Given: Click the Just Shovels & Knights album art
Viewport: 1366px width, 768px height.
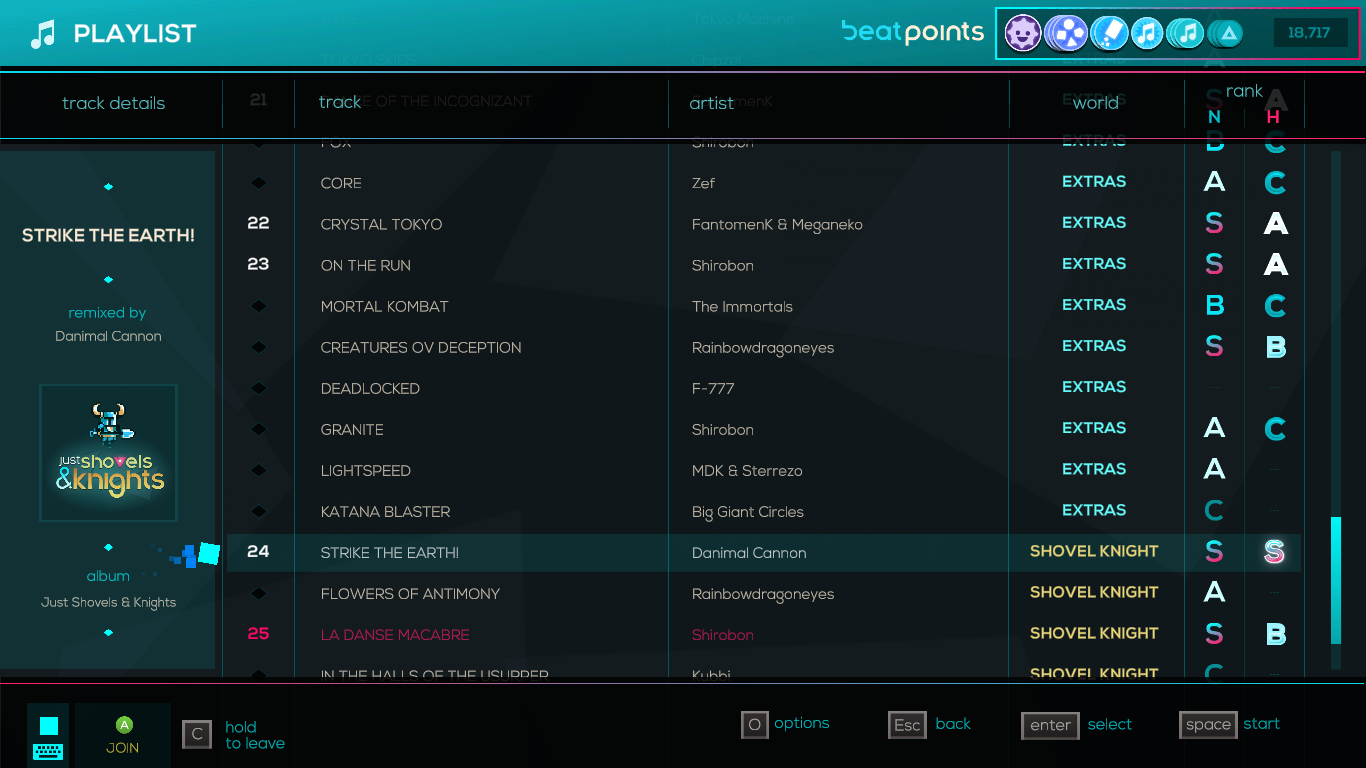Looking at the screenshot, I should point(108,453).
